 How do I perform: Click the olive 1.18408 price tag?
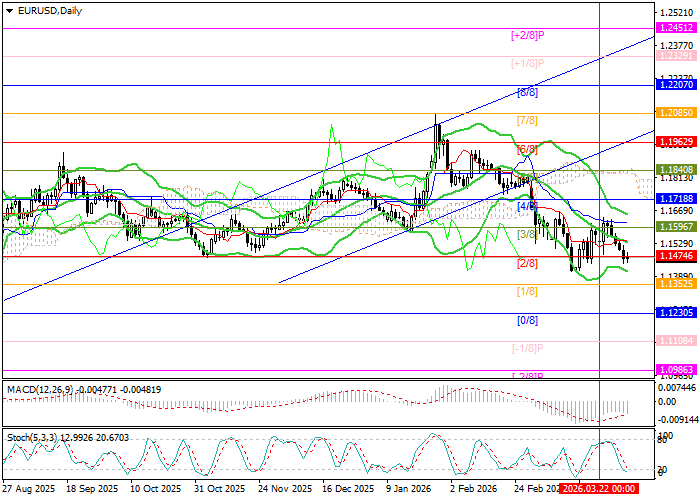pyautogui.click(x=676, y=170)
